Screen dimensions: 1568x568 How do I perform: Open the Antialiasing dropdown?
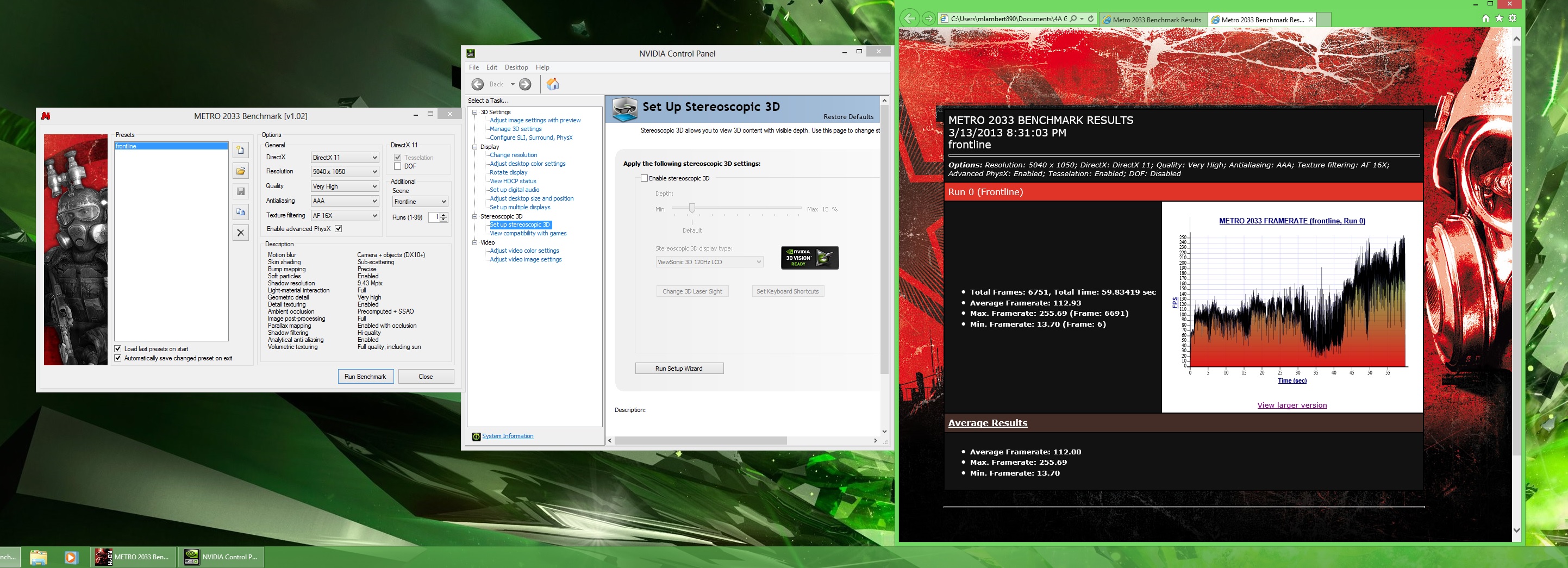(345, 201)
